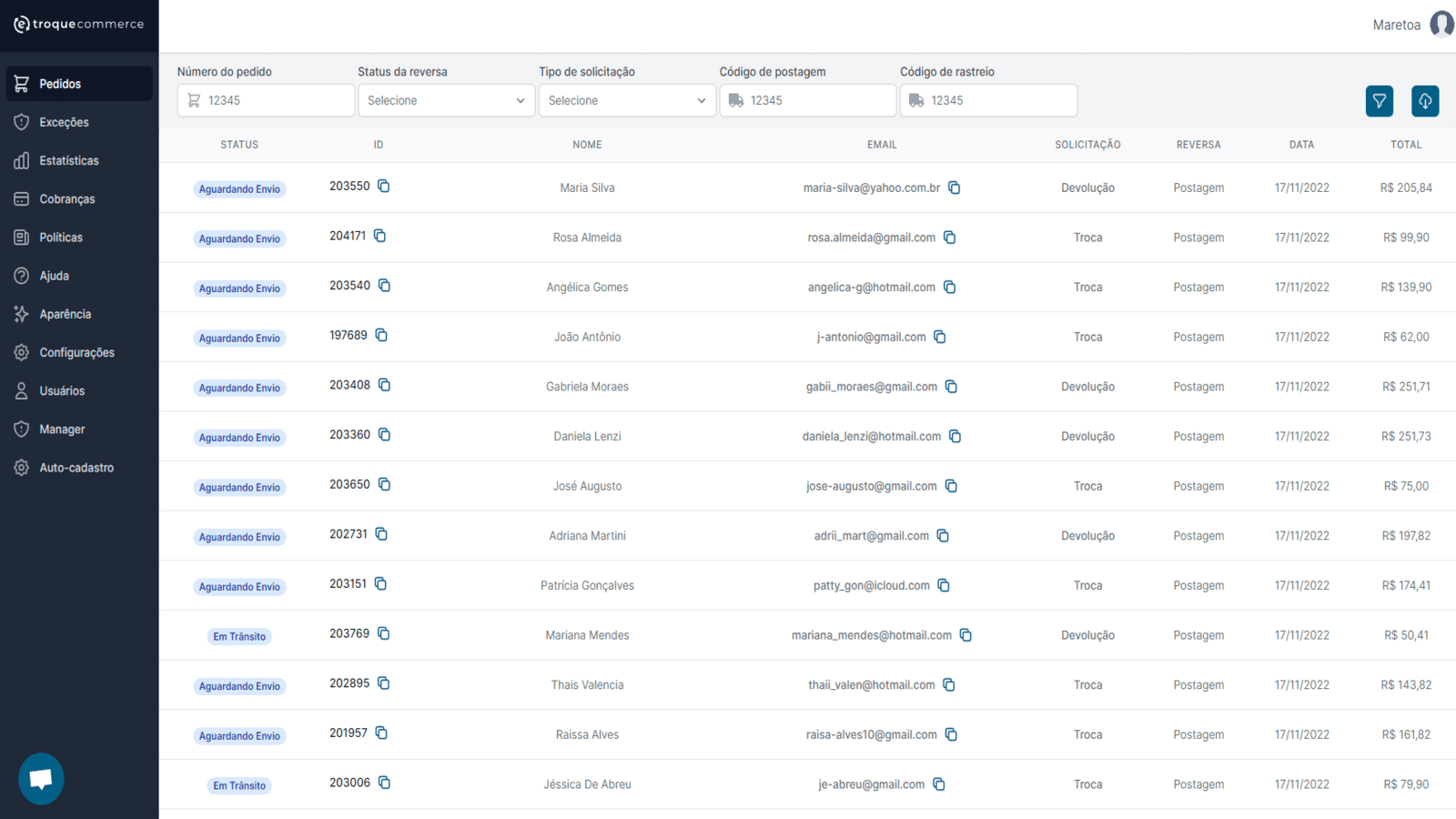Click the Em Trânsito badge for Mariana Mendes
The height and width of the screenshot is (819, 1456).
[238, 636]
